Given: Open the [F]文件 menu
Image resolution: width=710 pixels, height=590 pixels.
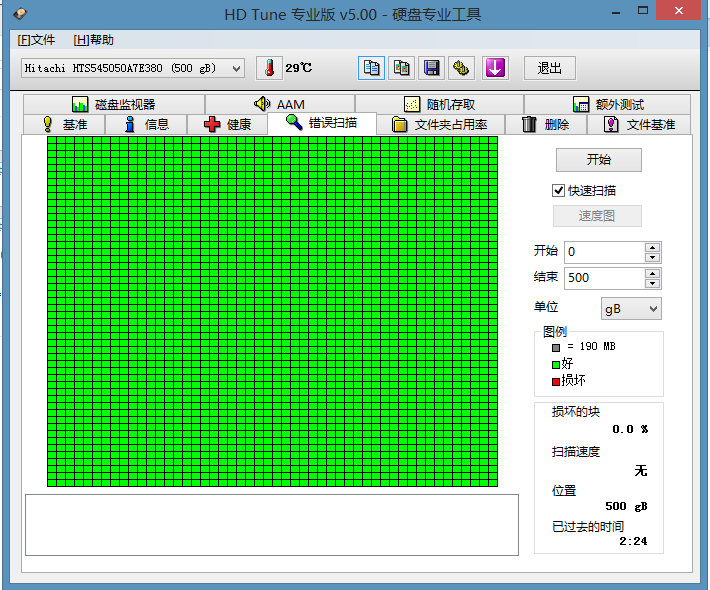Looking at the screenshot, I should point(36,40).
